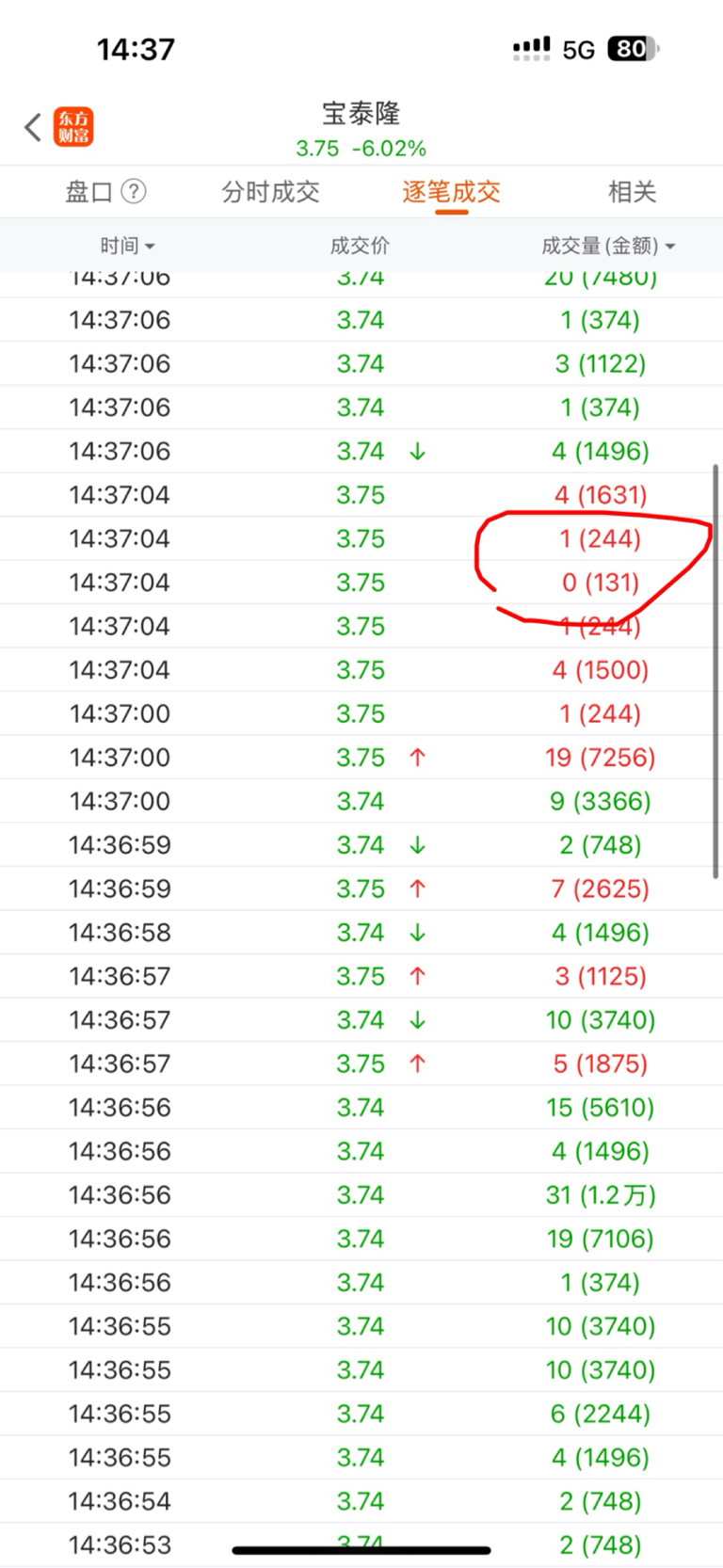Select the 3 (1122) volume cell

[x=601, y=364]
